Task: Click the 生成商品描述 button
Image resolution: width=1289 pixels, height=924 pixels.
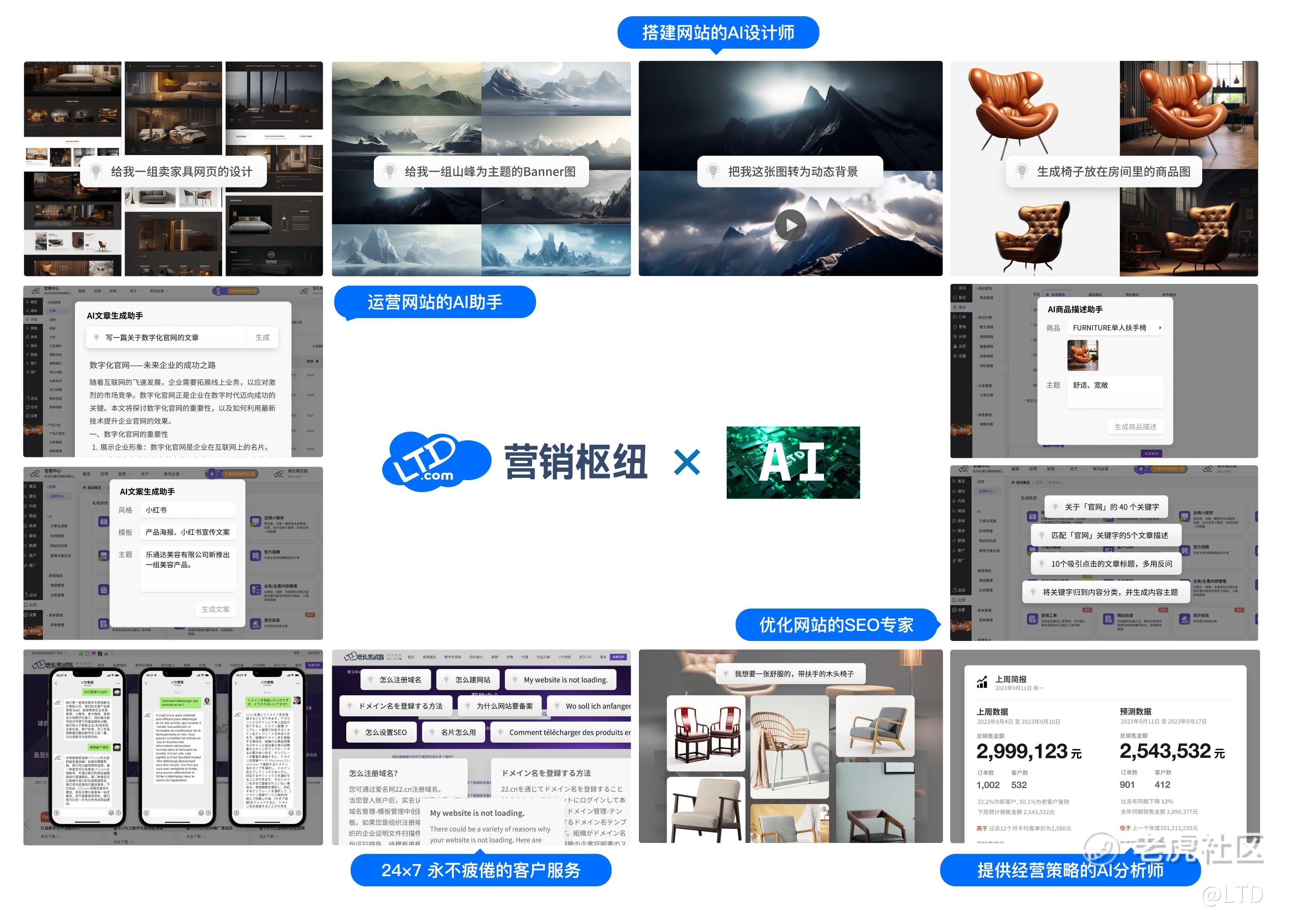Action: 1135,427
